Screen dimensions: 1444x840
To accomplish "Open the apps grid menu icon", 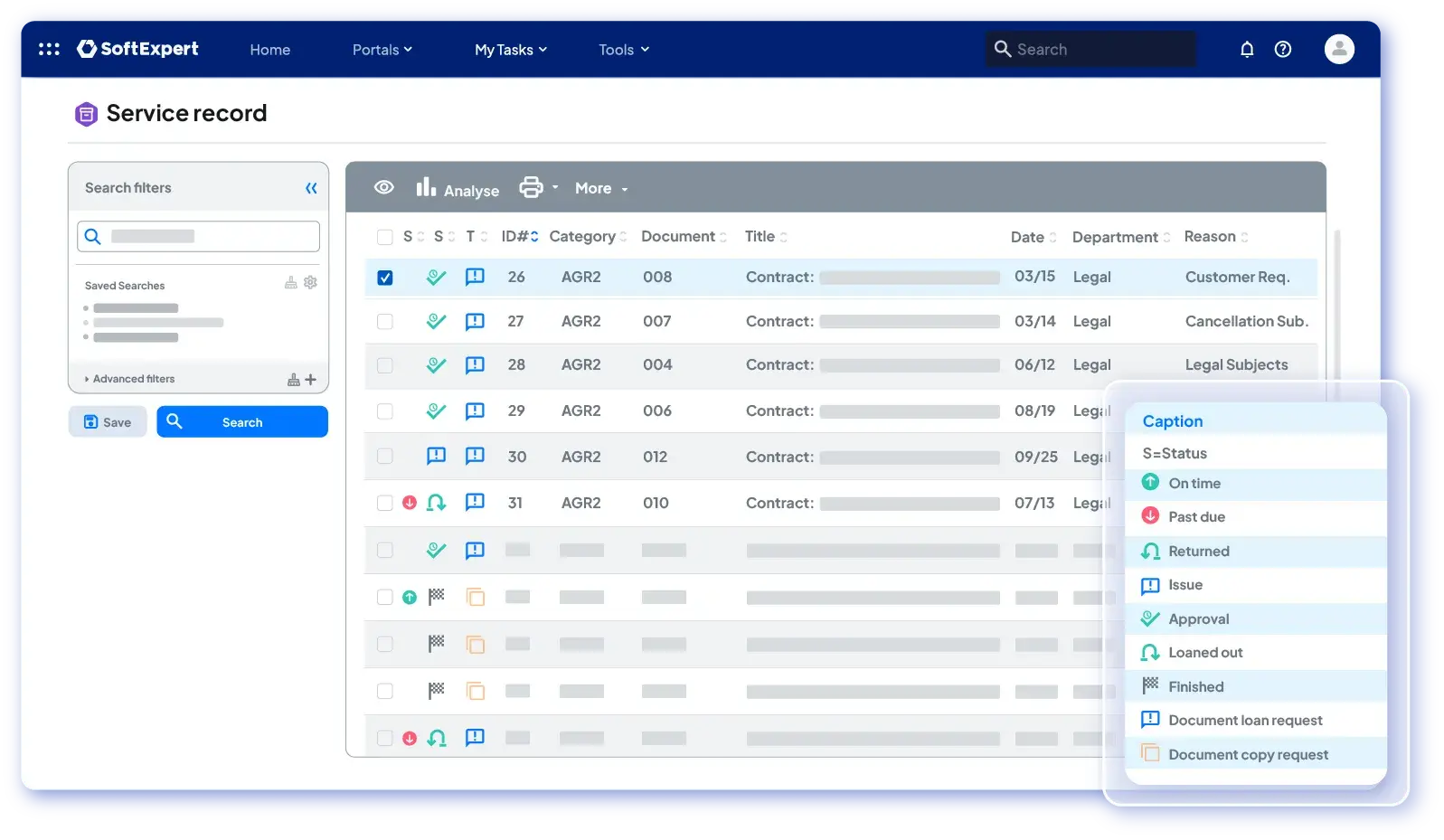I will 49,49.
